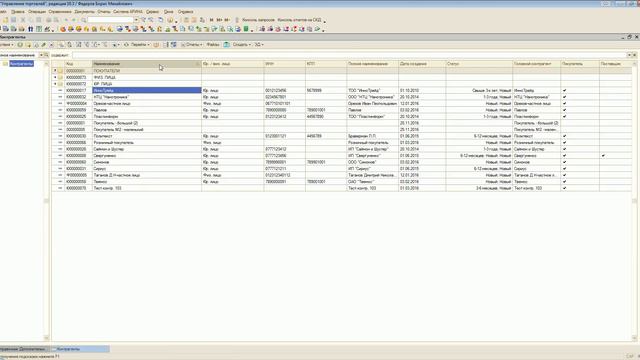
Task: Click the vertical scrollbar of the left tree panel
Action: (x=46, y=201)
